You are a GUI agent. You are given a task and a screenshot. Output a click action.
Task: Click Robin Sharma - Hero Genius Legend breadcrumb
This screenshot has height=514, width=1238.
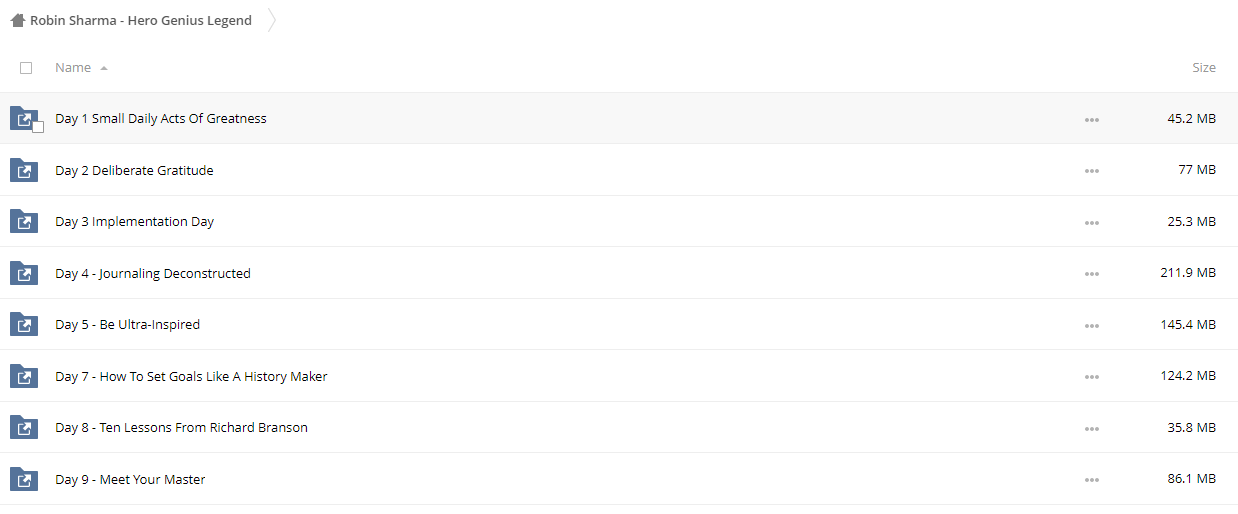pyautogui.click(x=141, y=20)
